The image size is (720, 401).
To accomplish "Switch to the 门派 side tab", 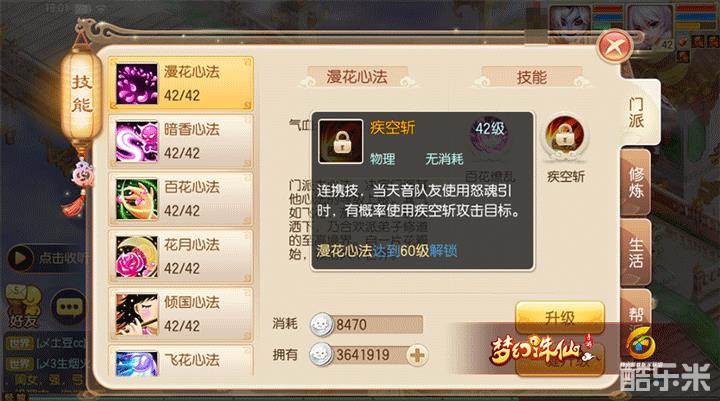I will pos(638,112).
